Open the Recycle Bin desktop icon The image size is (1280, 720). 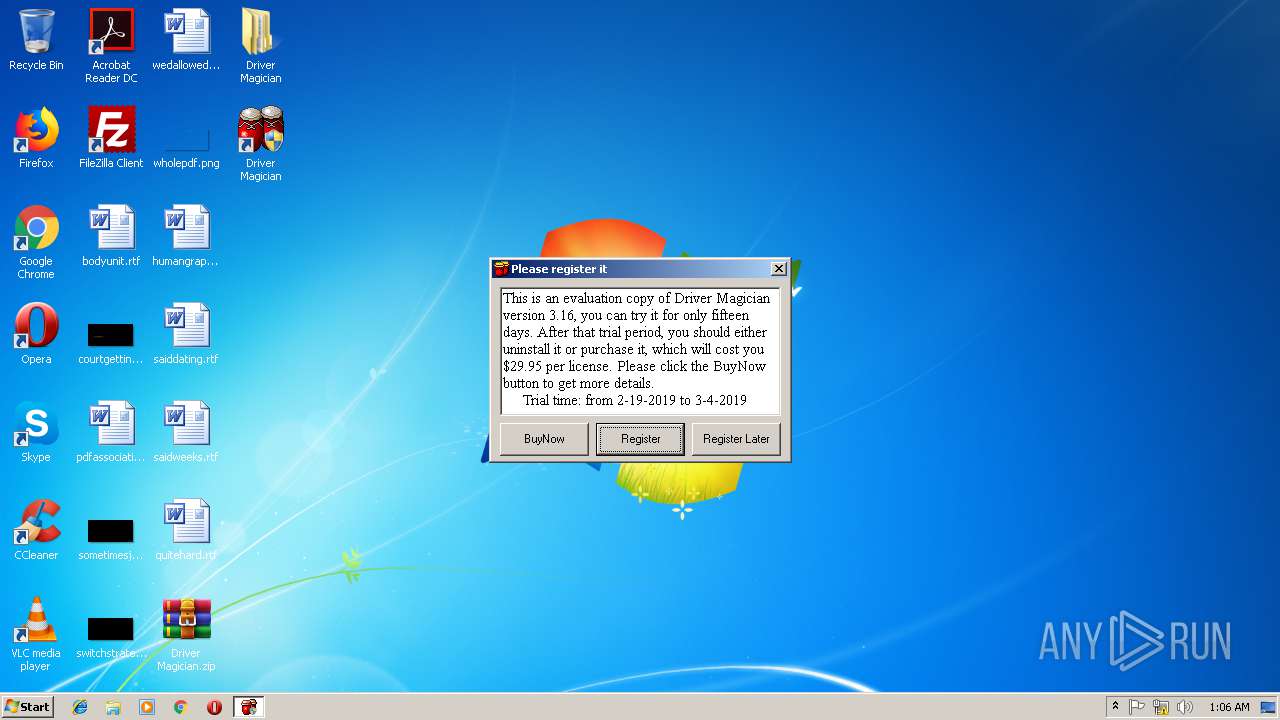click(36, 40)
